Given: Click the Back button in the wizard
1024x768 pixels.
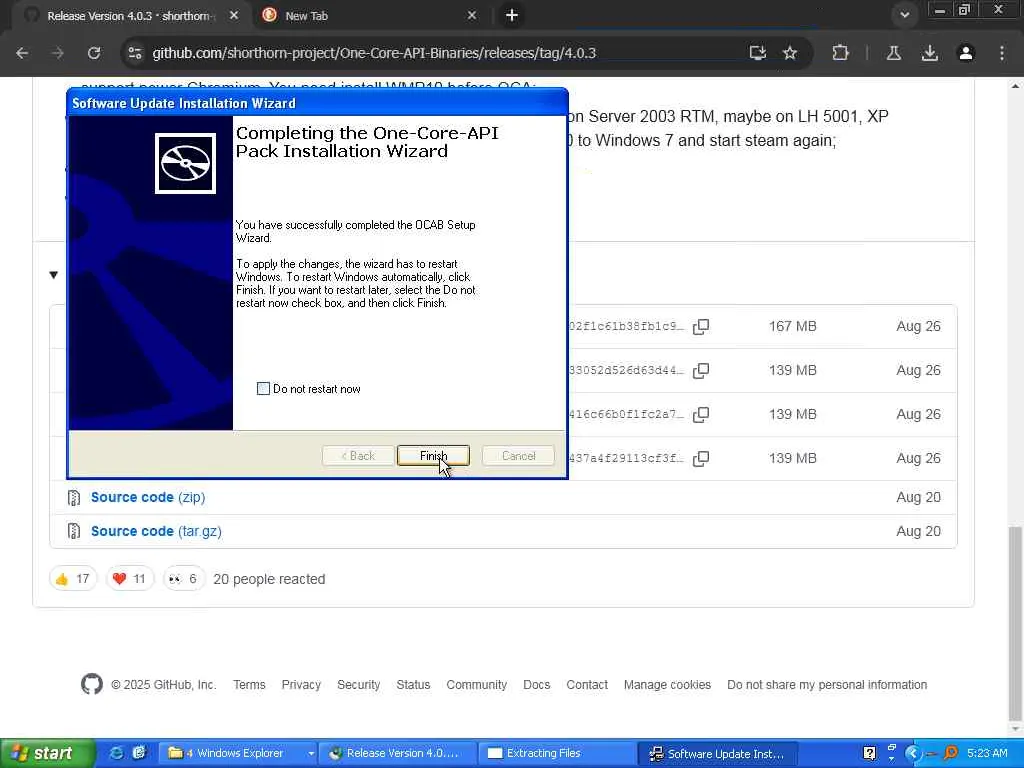Looking at the screenshot, I should [x=358, y=455].
